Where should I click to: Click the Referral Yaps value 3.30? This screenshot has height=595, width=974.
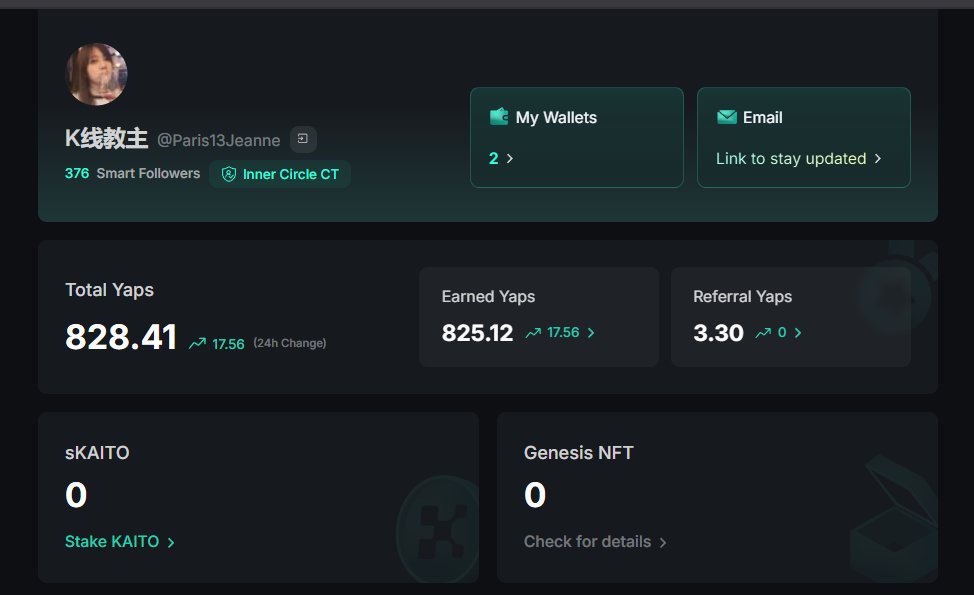(718, 333)
